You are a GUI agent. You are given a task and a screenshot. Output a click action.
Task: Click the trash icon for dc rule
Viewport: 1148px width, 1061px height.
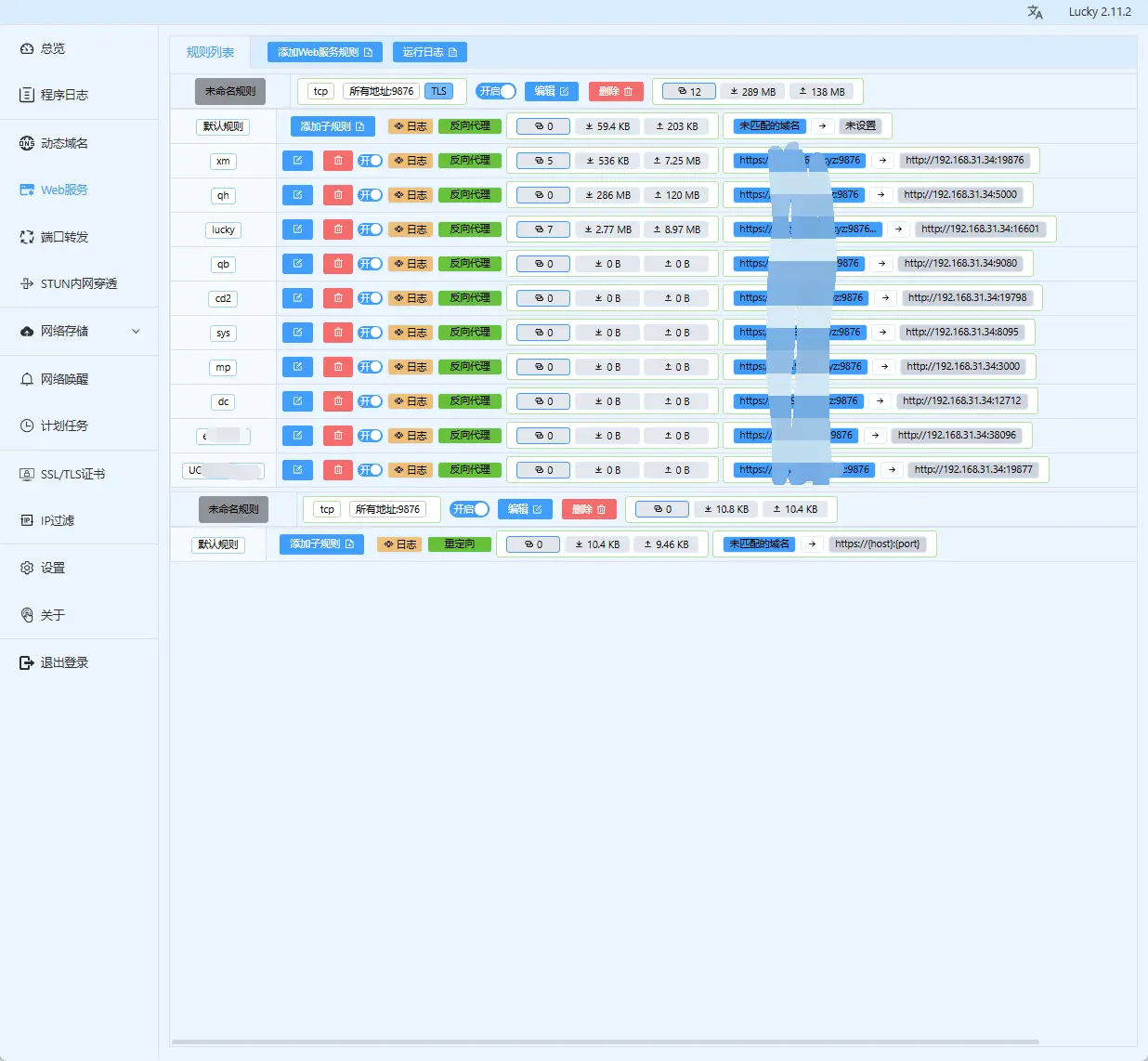pos(338,401)
